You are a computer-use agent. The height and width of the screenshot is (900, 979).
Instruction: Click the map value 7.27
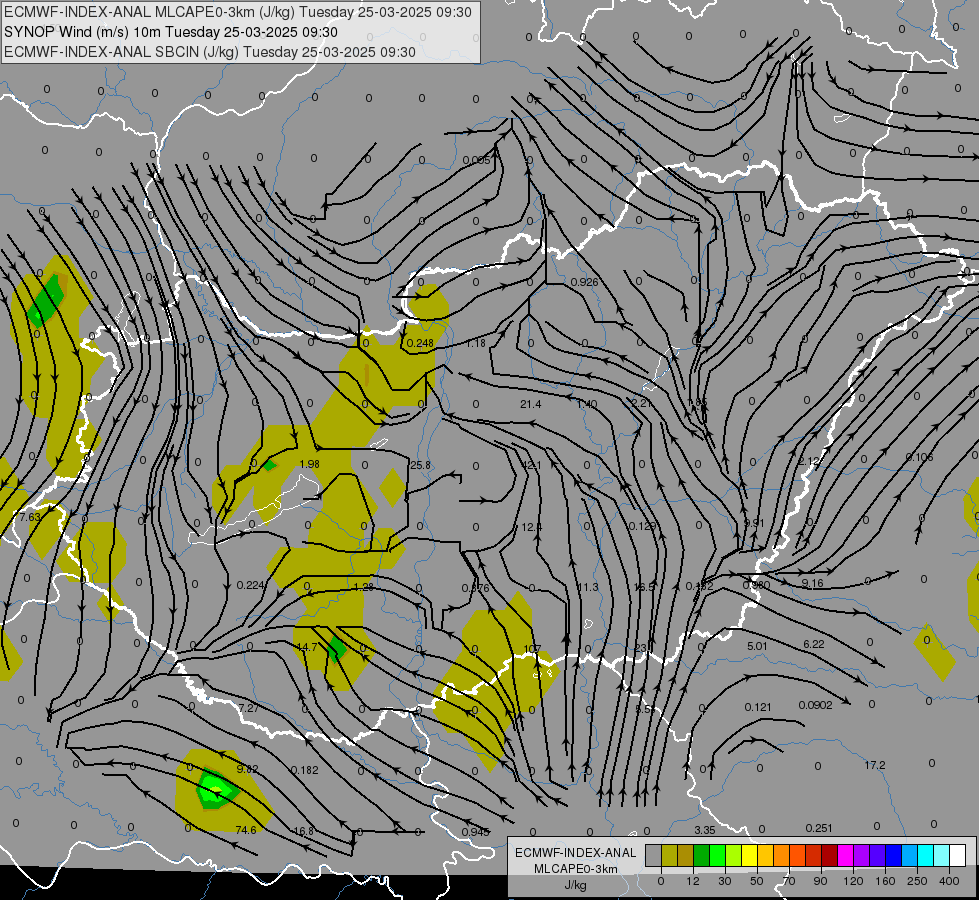tap(248, 708)
